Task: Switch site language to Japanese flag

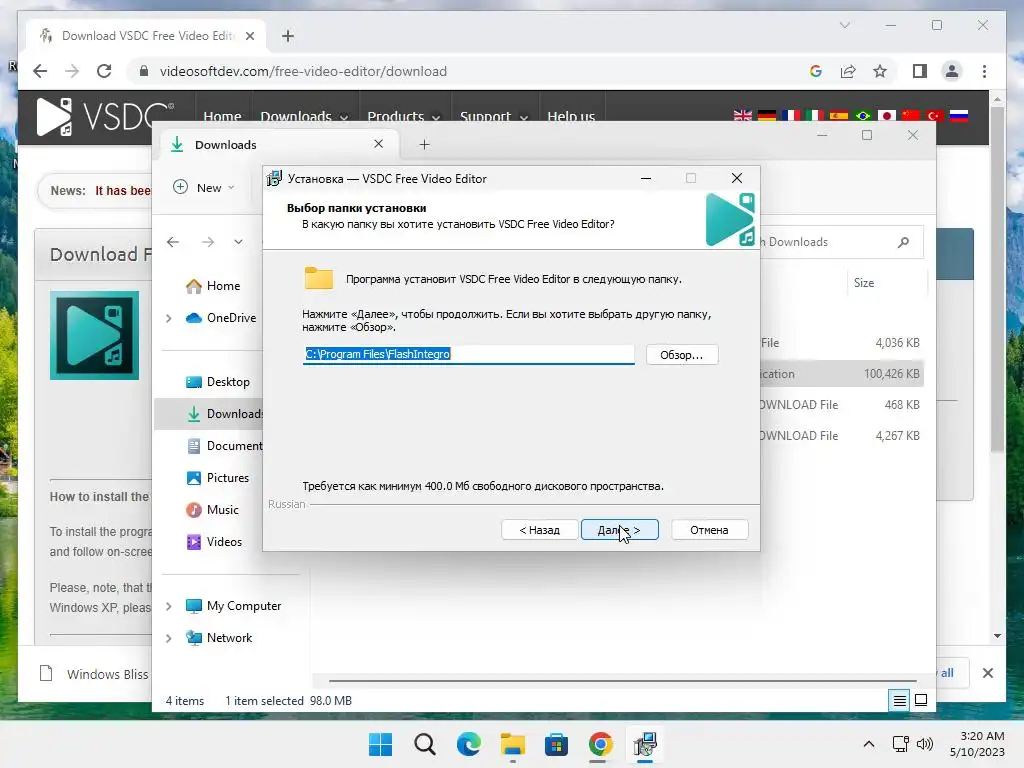Action: point(887,116)
